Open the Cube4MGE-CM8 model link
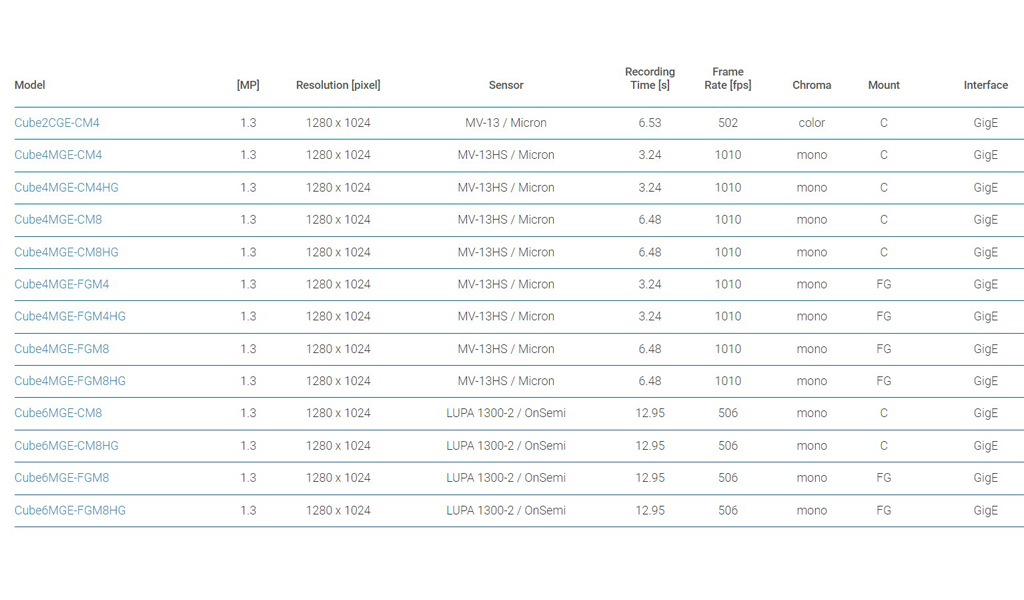 (58, 219)
